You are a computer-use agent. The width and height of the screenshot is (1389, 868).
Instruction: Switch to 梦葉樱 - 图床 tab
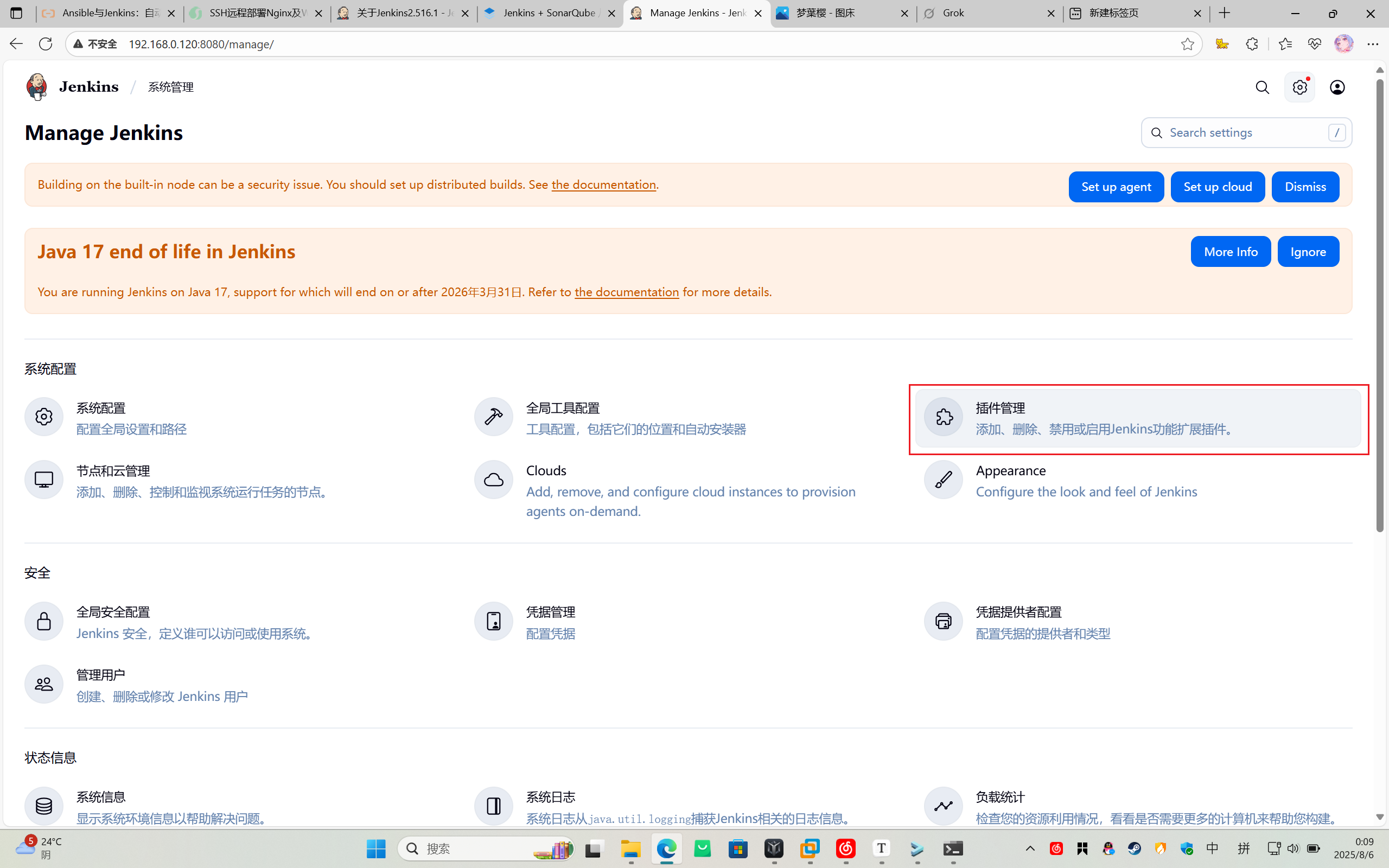(x=843, y=13)
